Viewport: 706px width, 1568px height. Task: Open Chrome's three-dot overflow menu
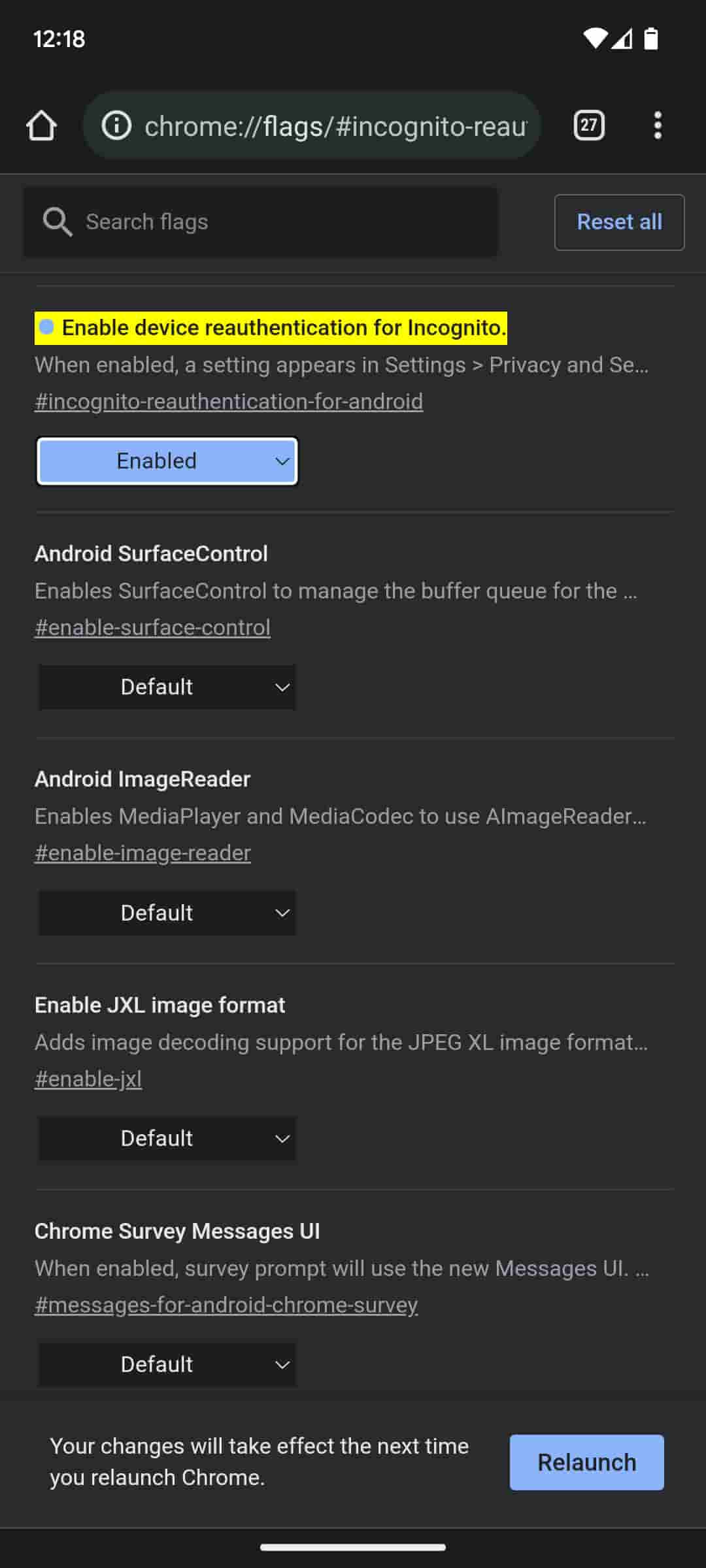(658, 125)
